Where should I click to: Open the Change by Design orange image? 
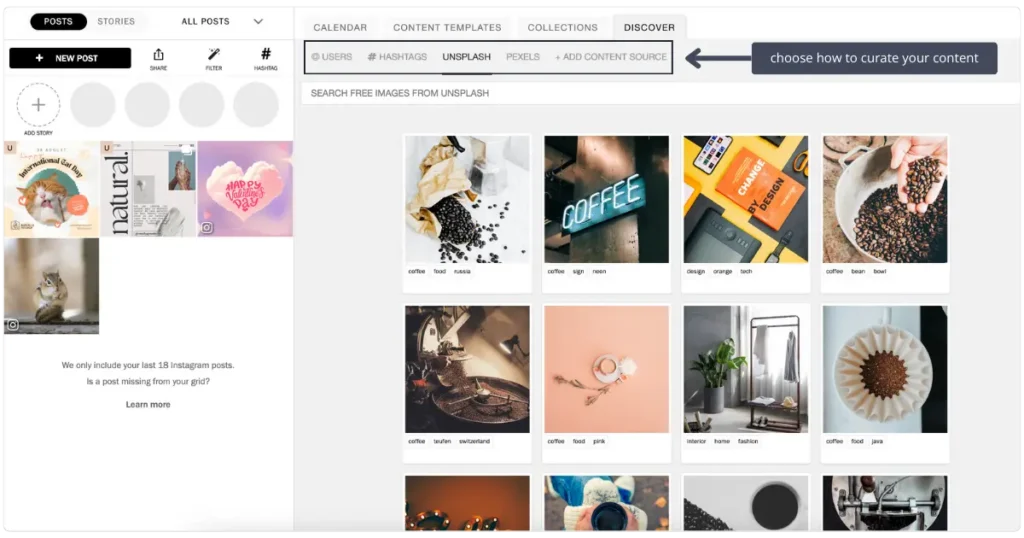click(x=746, y=199)
